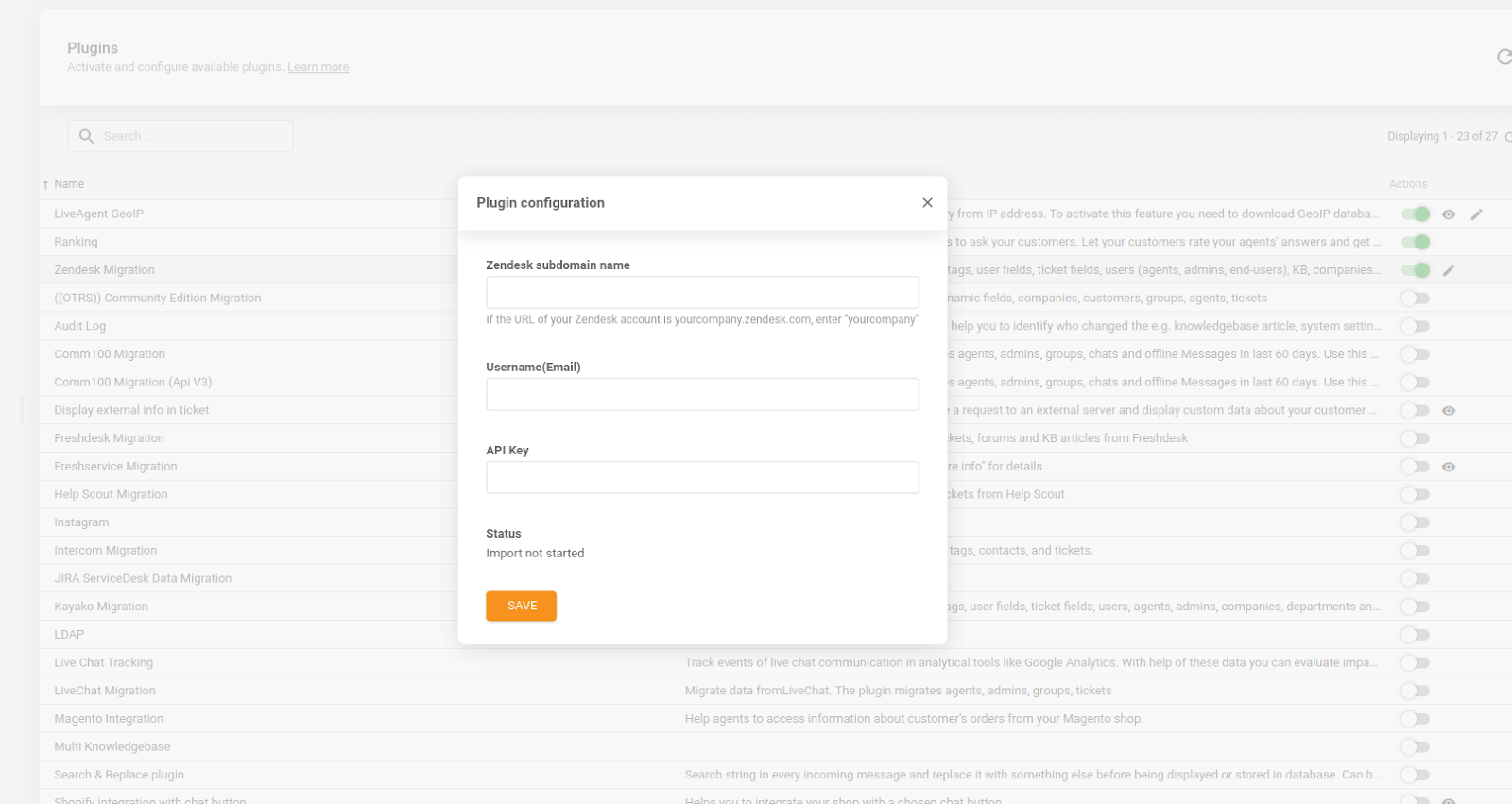Focus the Username(Email) input field

pos(702,395)
